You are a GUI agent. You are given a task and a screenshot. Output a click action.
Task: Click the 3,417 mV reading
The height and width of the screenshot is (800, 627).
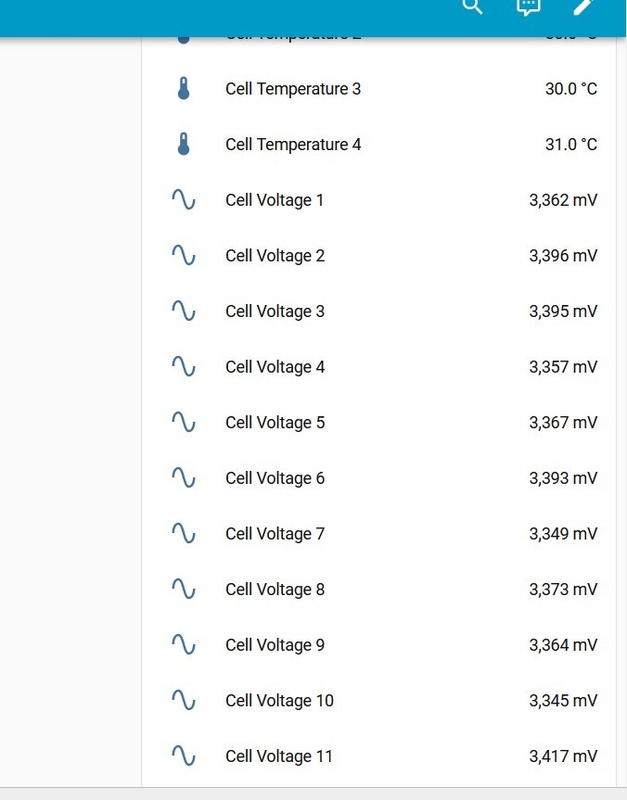pos(563,756)
